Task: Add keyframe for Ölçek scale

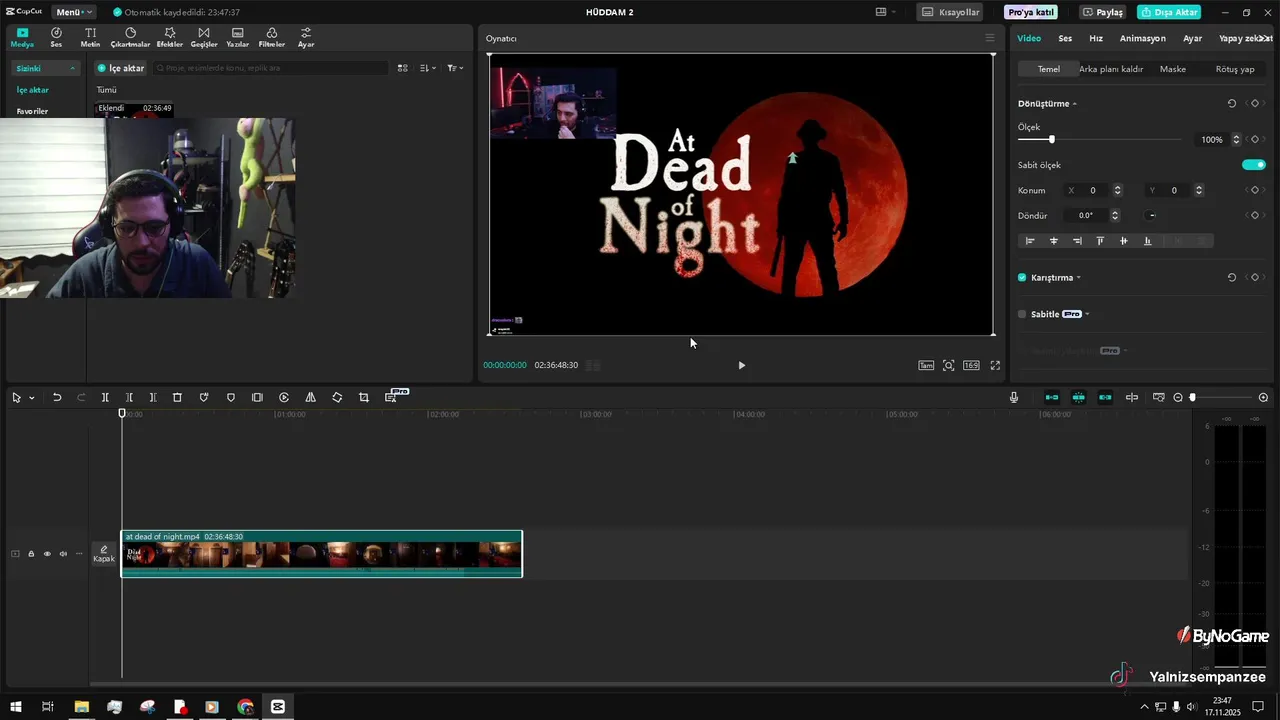Action: pos(1255,139)
